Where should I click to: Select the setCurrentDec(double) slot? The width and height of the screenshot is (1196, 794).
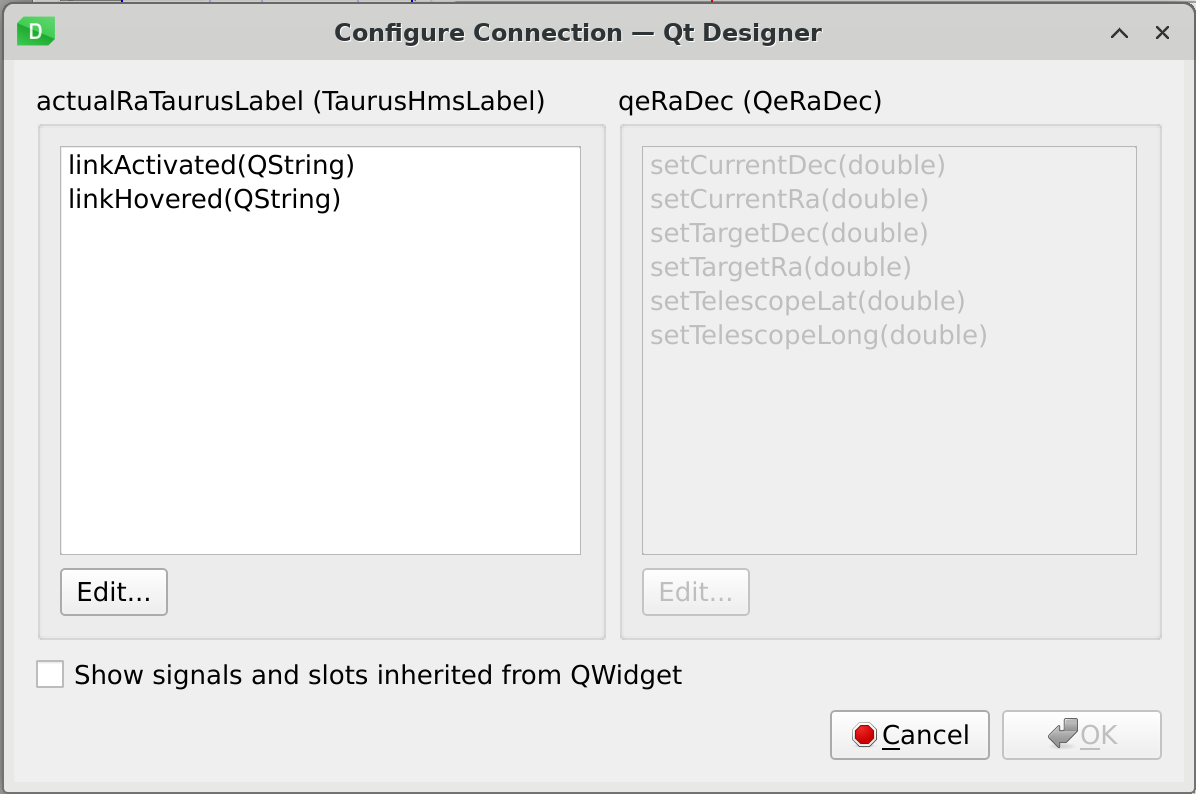coord(797,165)
